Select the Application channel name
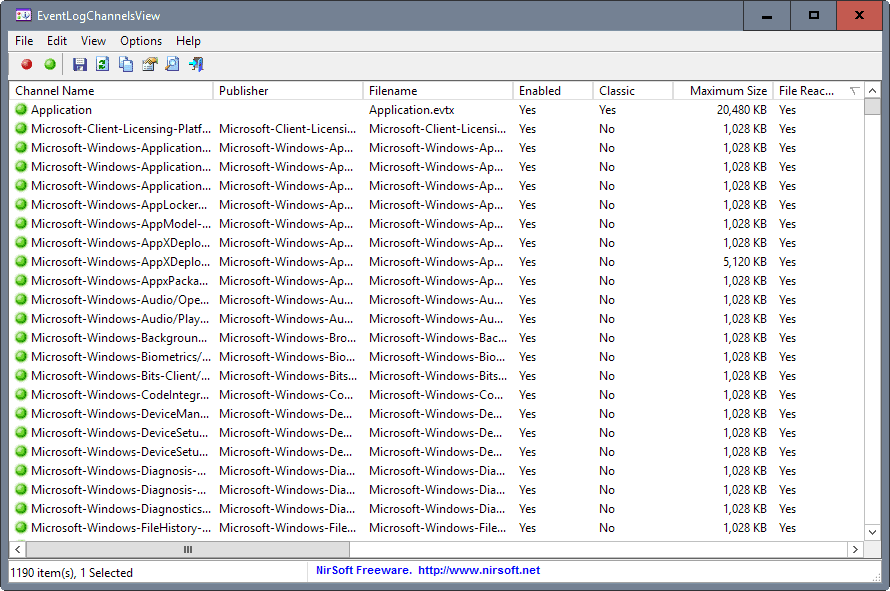890x591 pixels. [x=61, y=110]
